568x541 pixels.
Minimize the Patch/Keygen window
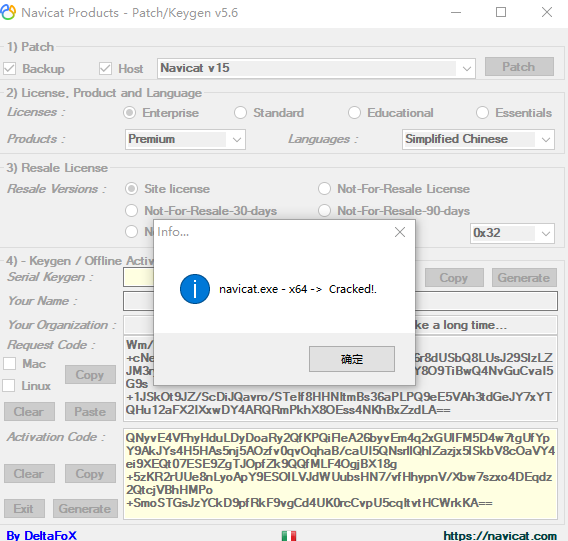point(456,12)
